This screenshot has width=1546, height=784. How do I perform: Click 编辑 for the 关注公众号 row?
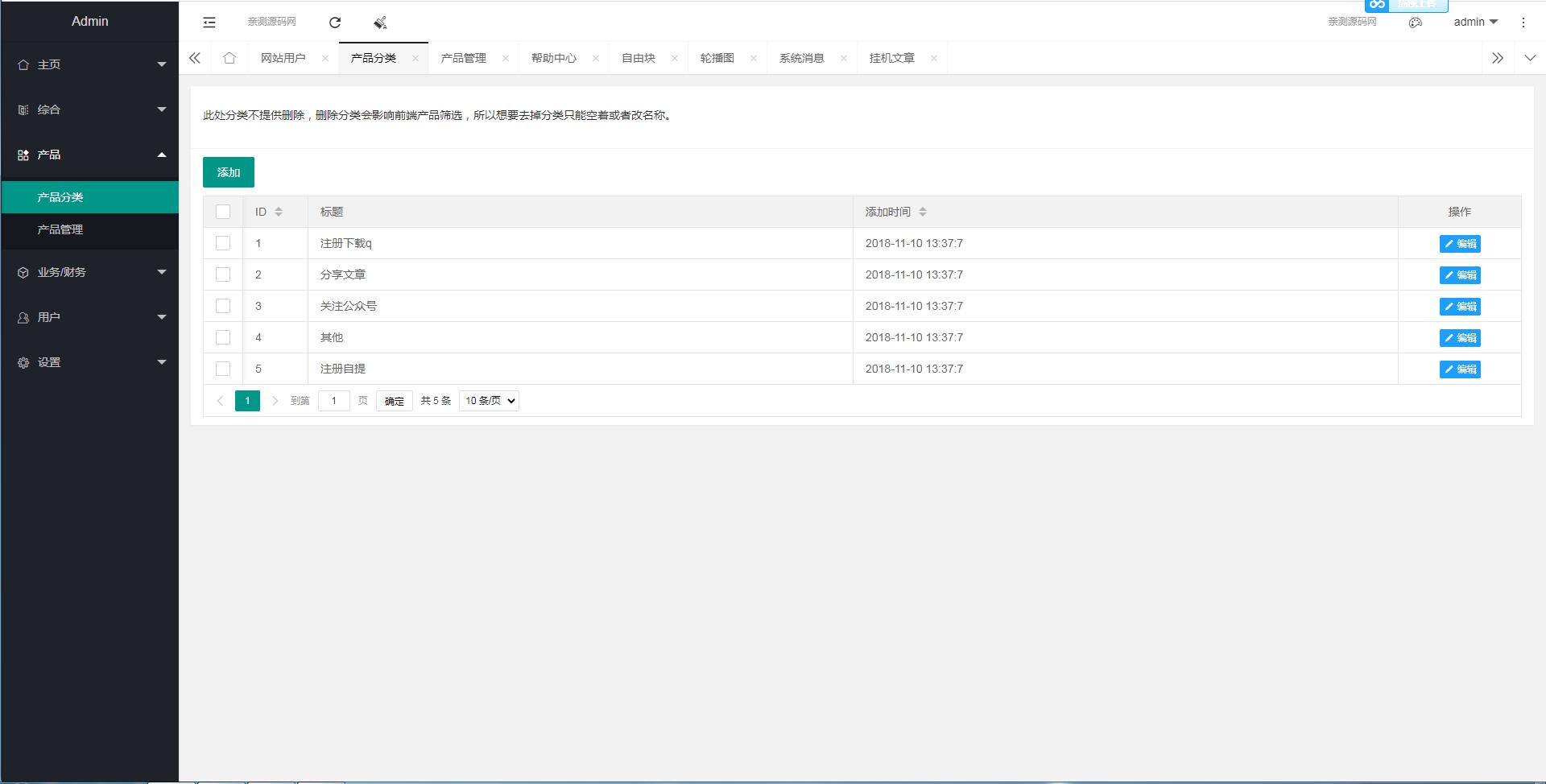[x=1460, y=306]
